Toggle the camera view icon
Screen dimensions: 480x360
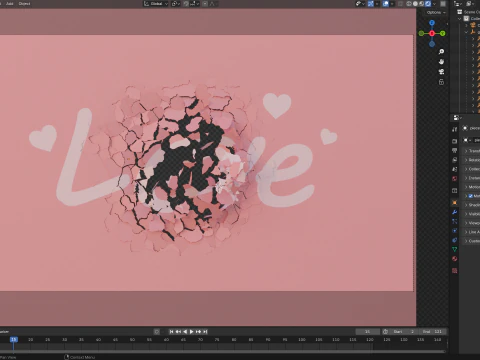[x=441, y=72]
